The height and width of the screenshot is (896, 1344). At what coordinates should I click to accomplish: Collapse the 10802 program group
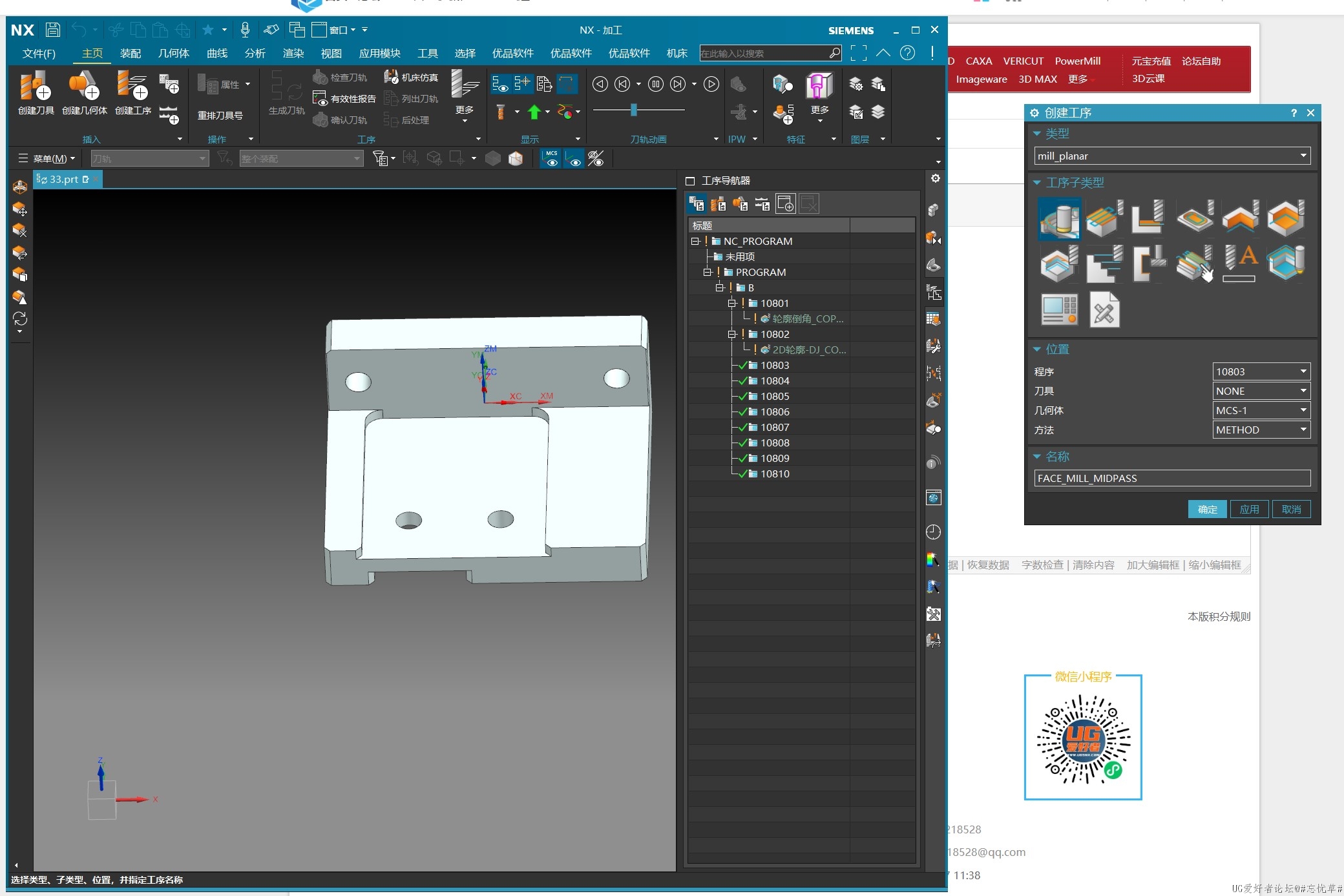[x=732, y=334]
